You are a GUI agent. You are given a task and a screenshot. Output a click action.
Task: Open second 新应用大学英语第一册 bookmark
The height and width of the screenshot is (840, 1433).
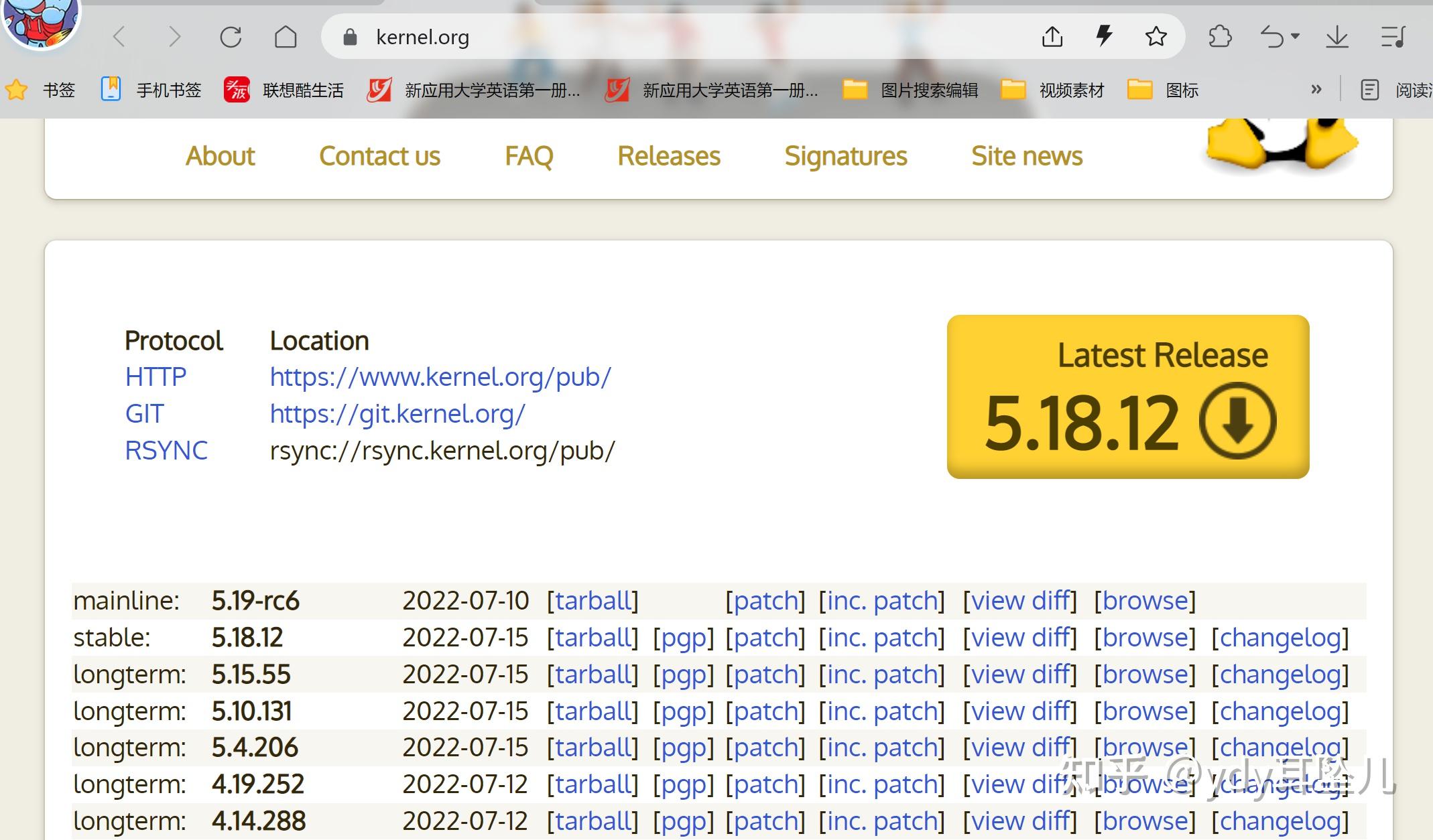[711, 90]
